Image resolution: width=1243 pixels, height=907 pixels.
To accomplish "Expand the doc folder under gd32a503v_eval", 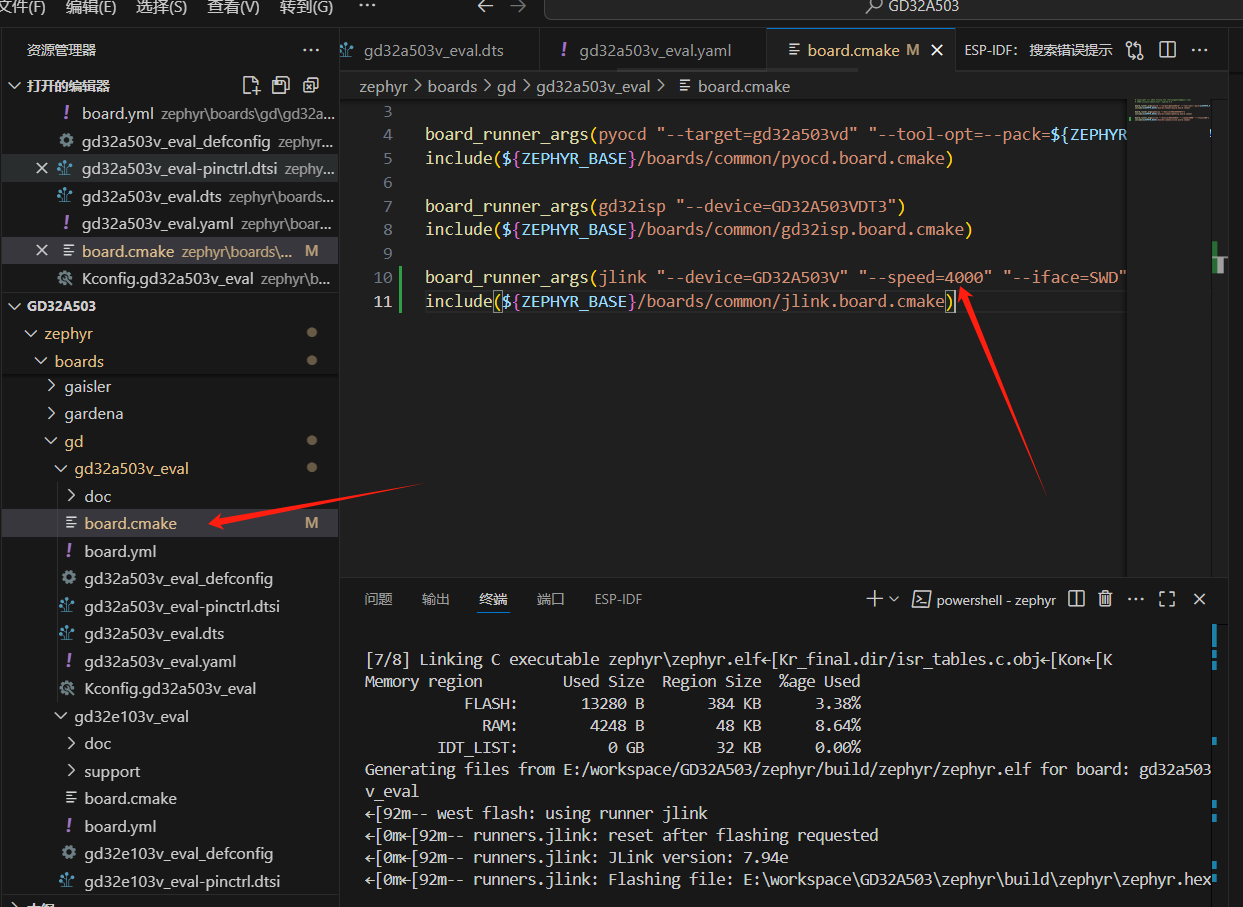I will click(x=71, y=496).
